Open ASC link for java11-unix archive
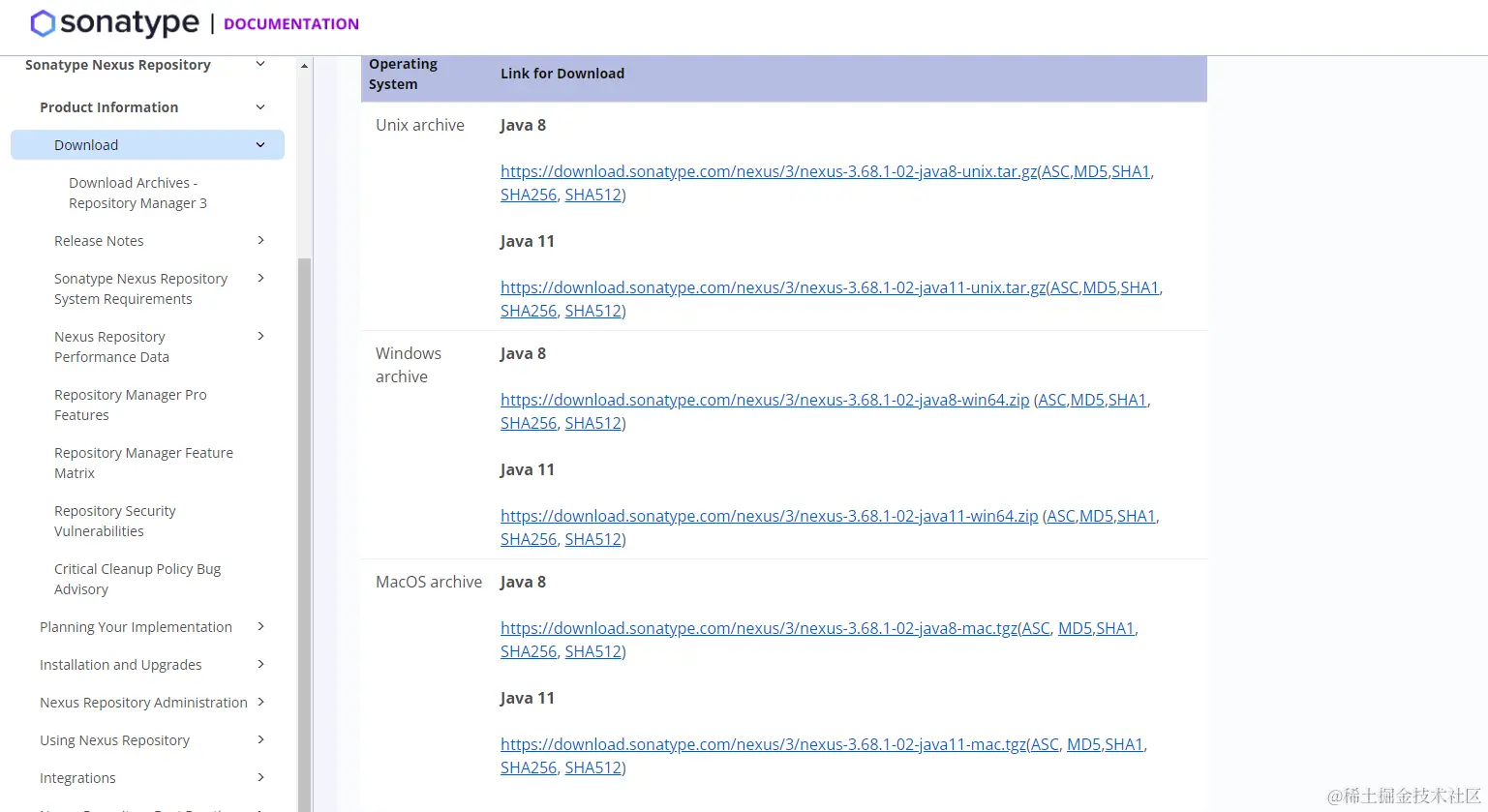The height and width of the screenshot is (812, 1488). pyautogui.click(x=1065, y=287)
